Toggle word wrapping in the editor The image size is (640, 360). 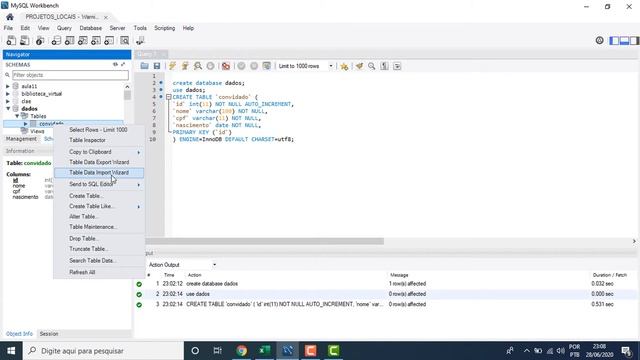tap(397, 66)
